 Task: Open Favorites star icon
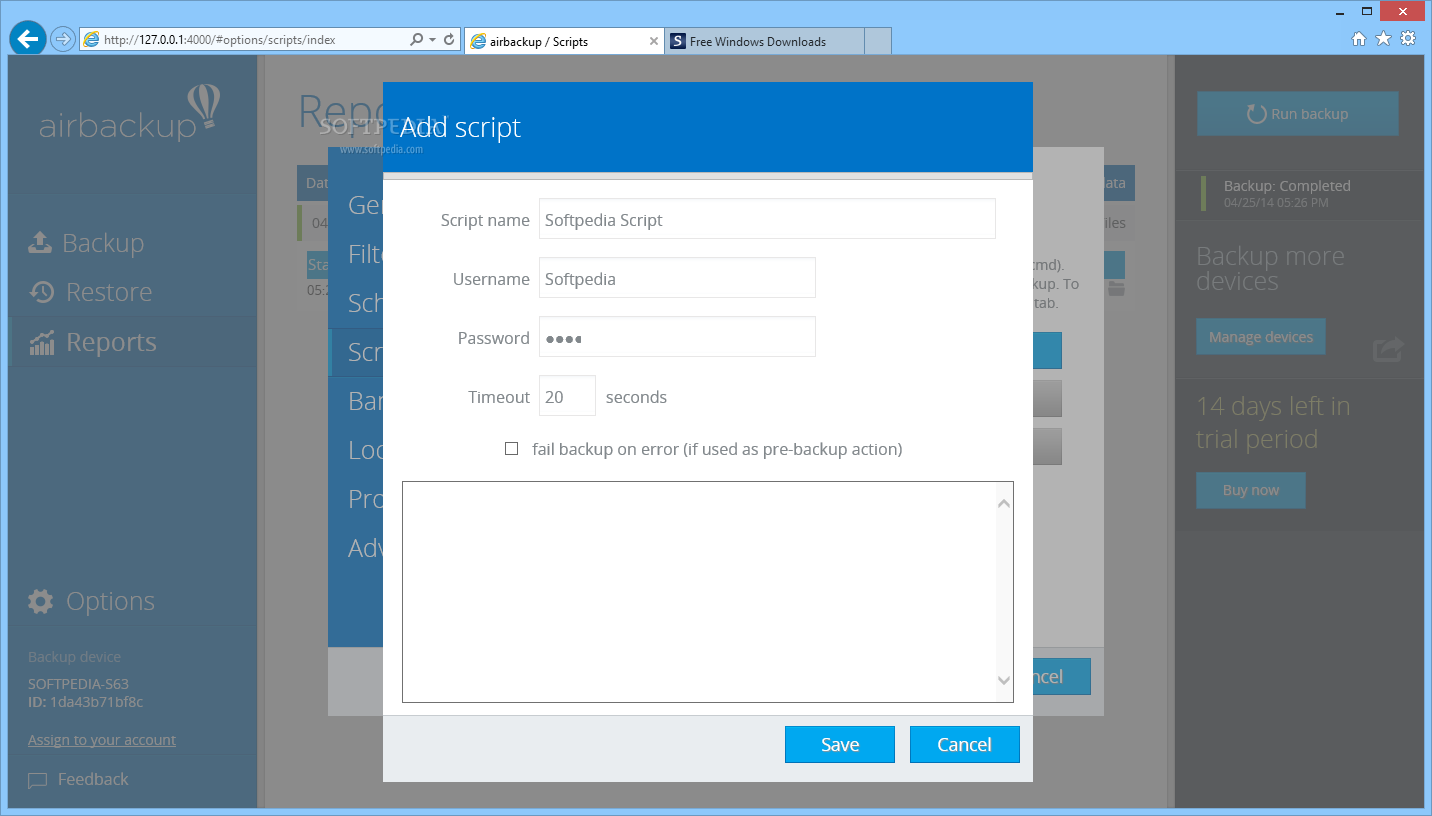click(x=1383, y=39)
